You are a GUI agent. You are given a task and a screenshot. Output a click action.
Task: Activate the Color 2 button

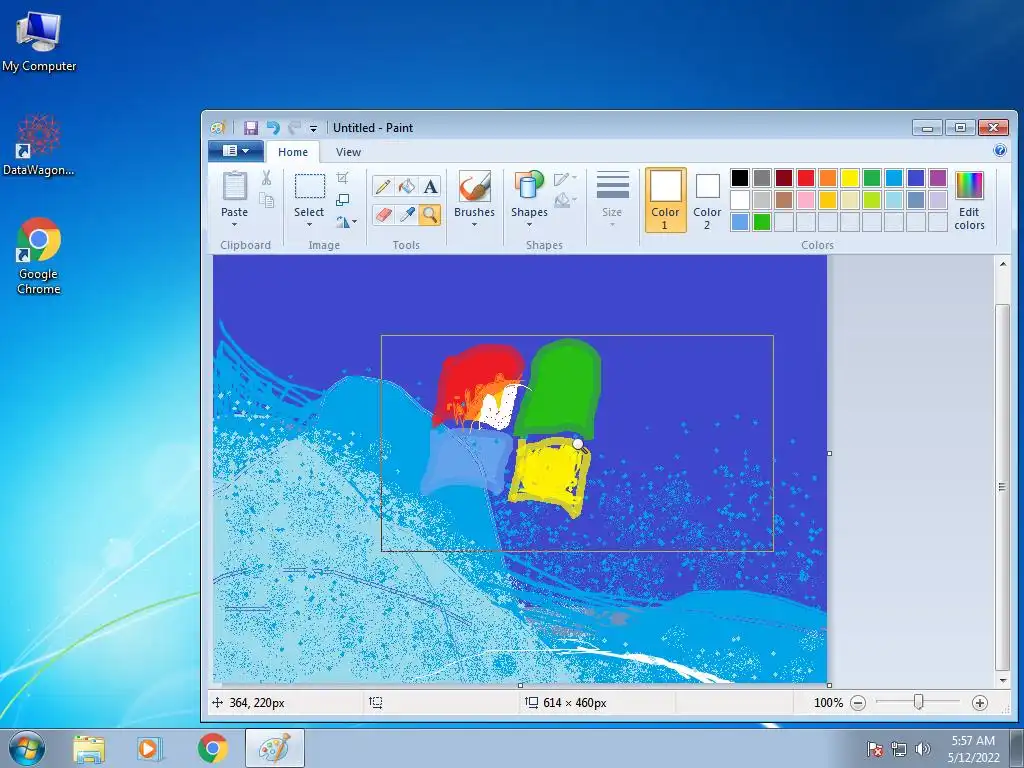click(x=707, y=200)
